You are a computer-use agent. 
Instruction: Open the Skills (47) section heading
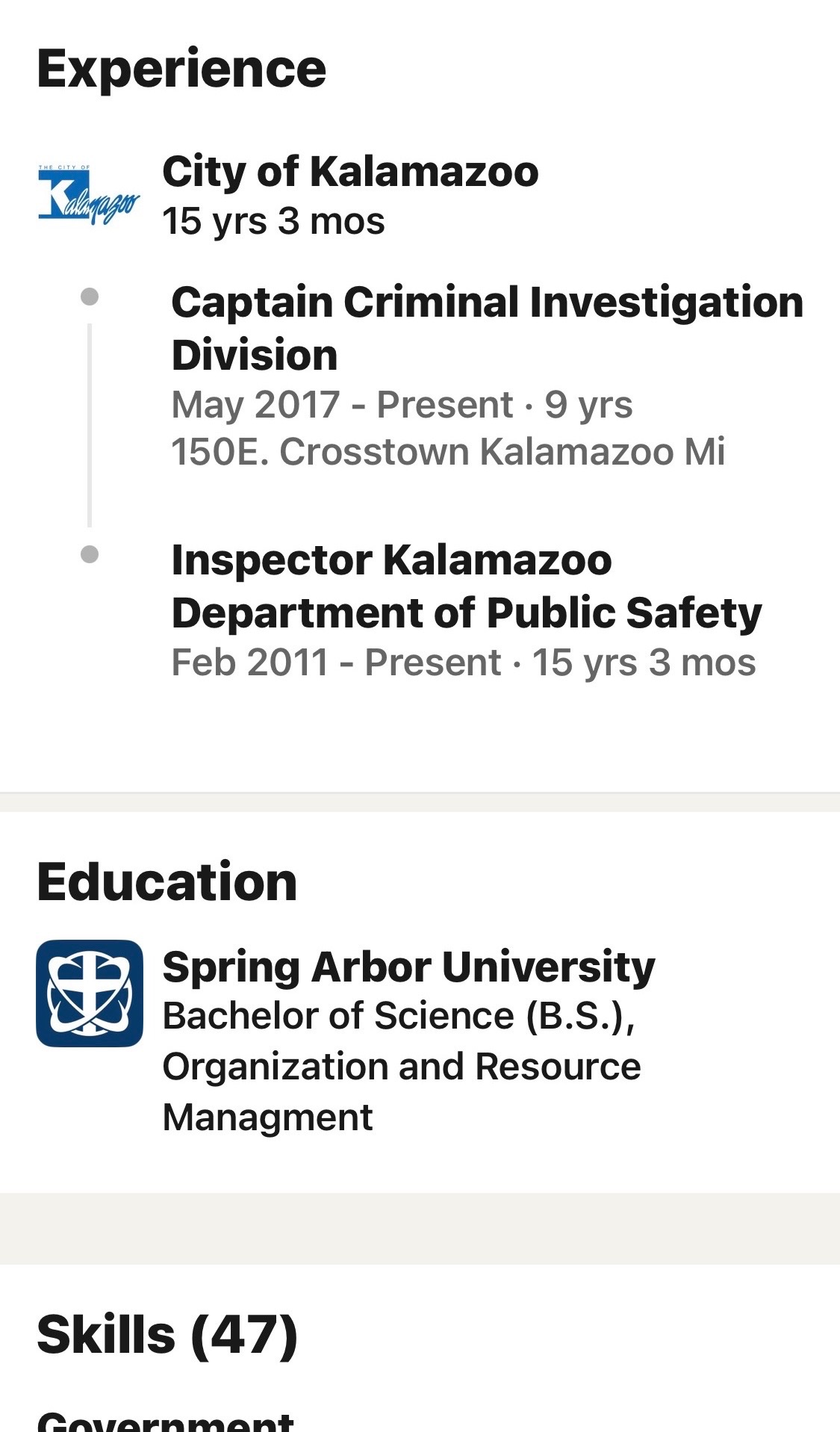(x=167, y=1334)
